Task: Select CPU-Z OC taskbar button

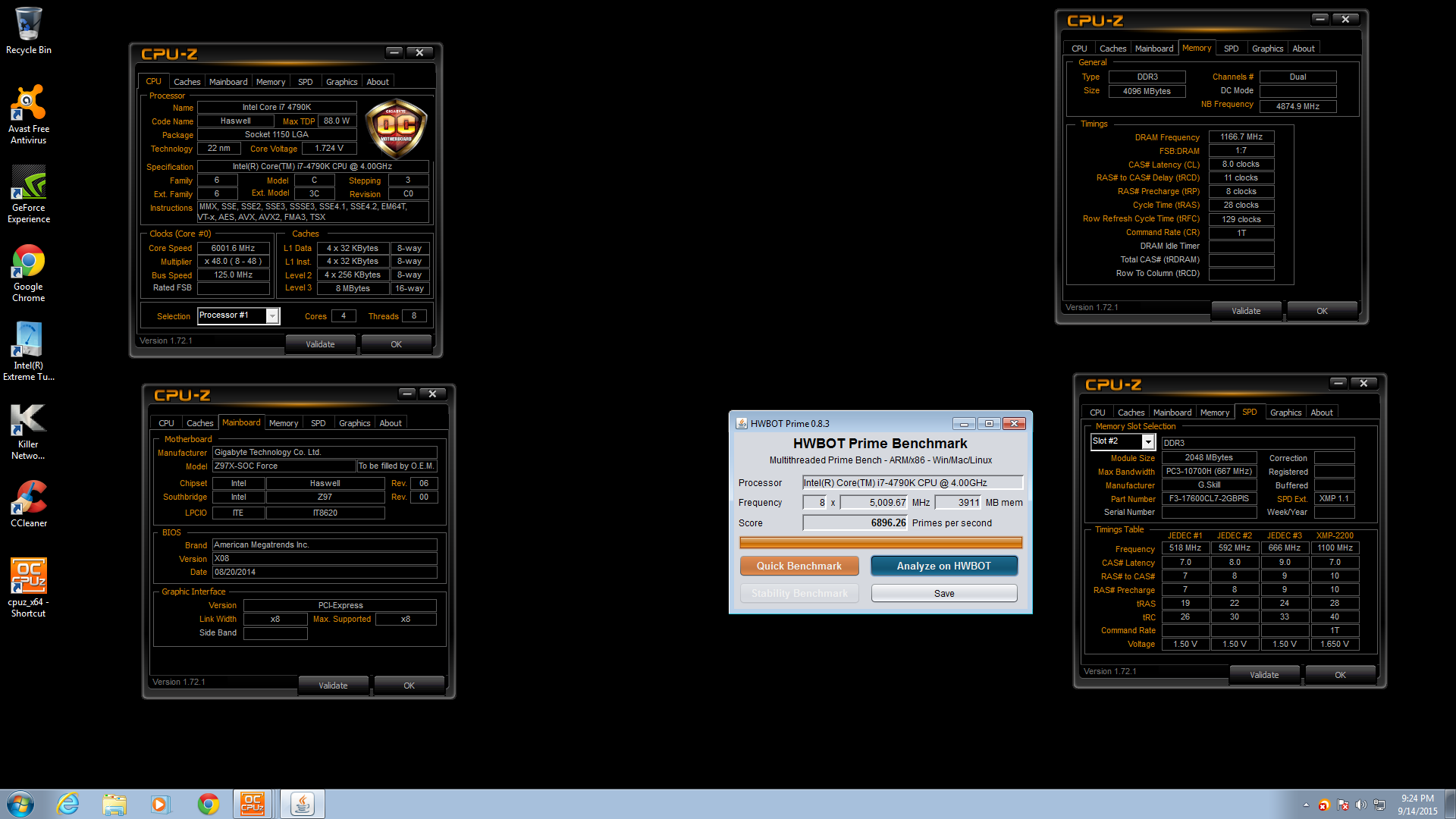Action: [x=253, y=804]
